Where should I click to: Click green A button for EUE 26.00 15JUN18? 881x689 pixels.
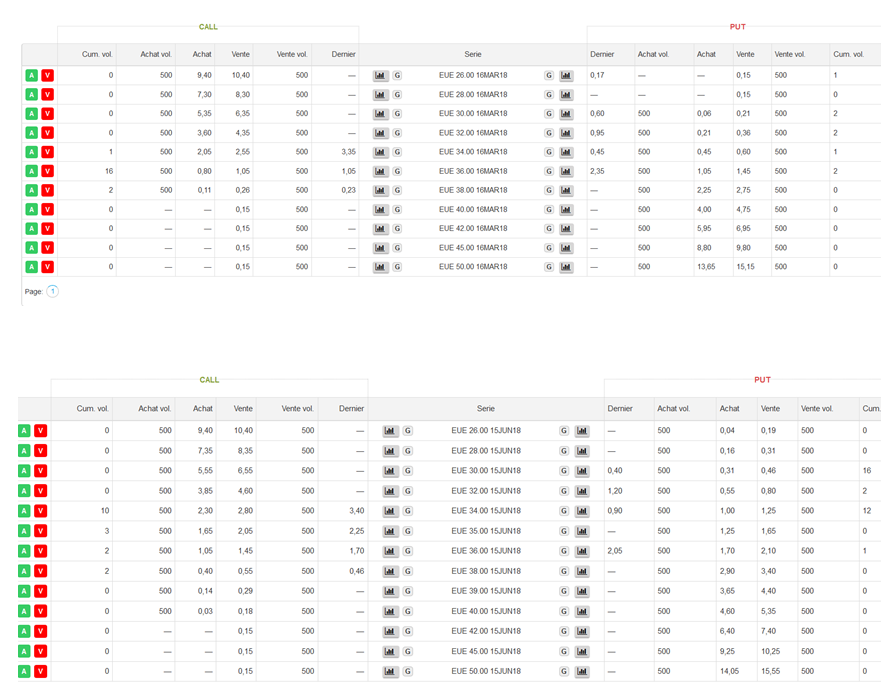[24, 431]
